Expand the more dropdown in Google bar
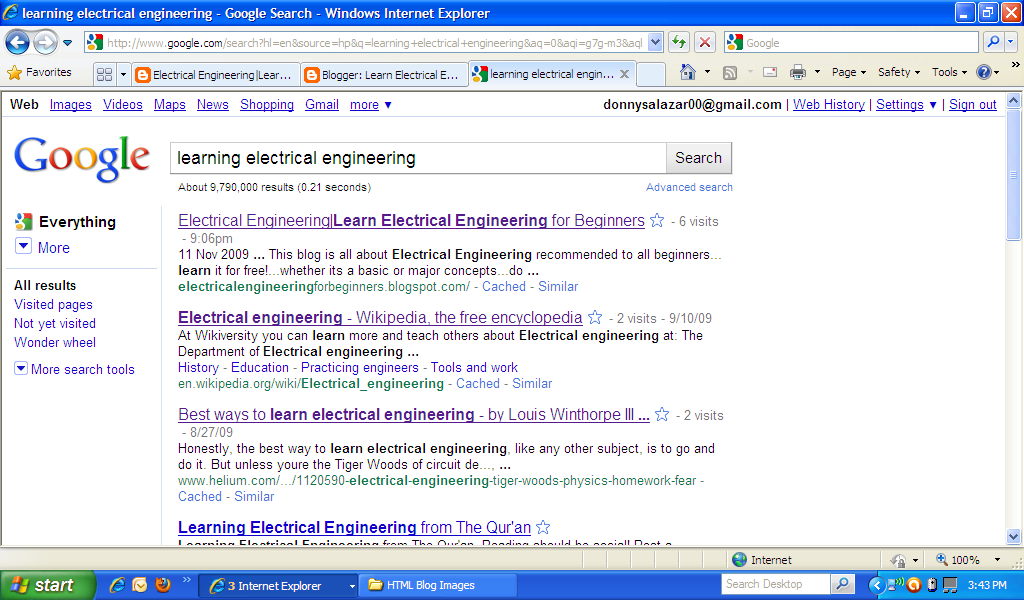 370,104
